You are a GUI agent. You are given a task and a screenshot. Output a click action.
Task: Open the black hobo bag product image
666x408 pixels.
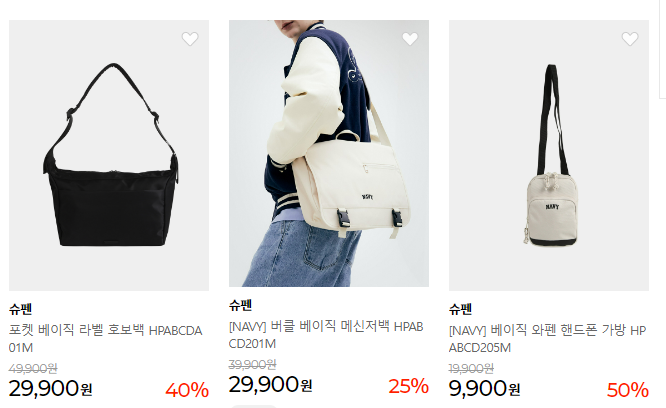(109, 155)
